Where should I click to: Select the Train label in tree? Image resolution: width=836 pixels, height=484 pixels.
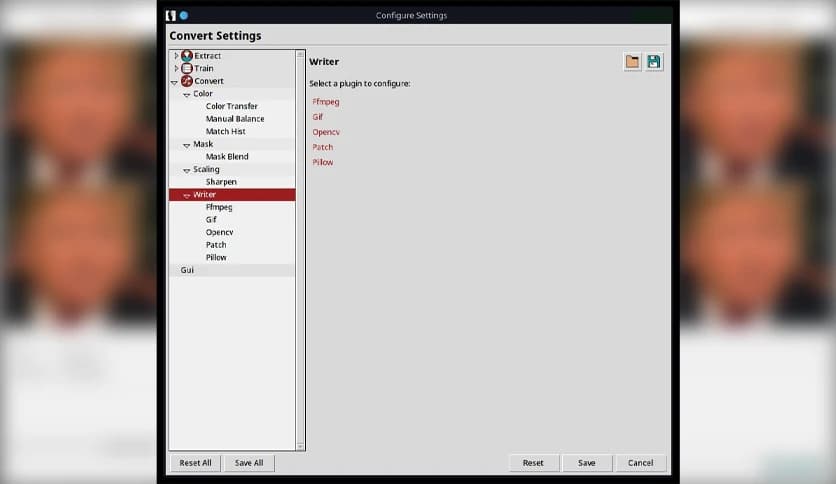[x=204, y=68]
